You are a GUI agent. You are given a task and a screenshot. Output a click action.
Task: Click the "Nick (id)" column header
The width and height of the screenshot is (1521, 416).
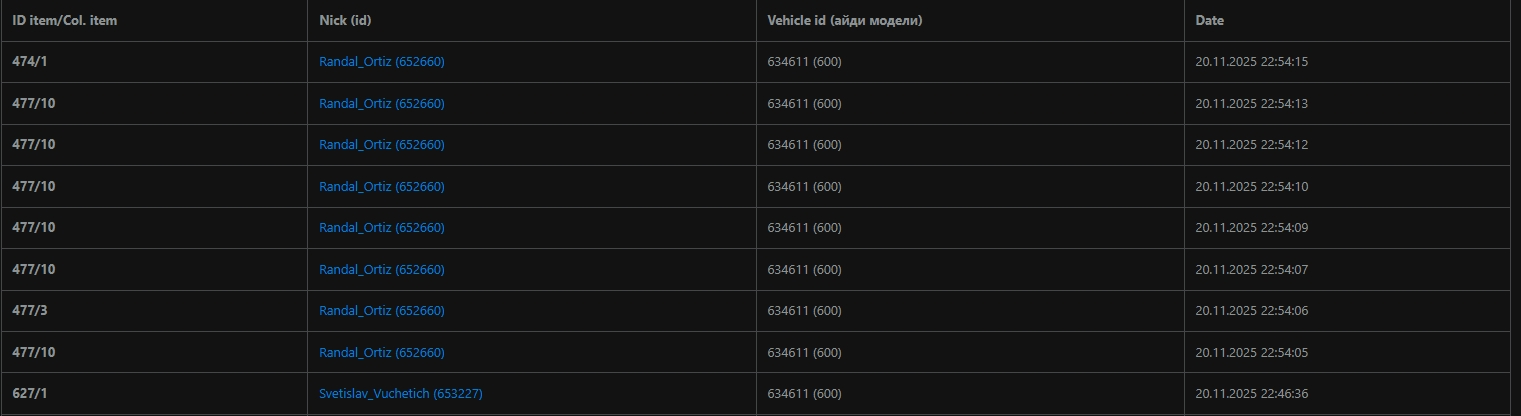pos(345,20)
